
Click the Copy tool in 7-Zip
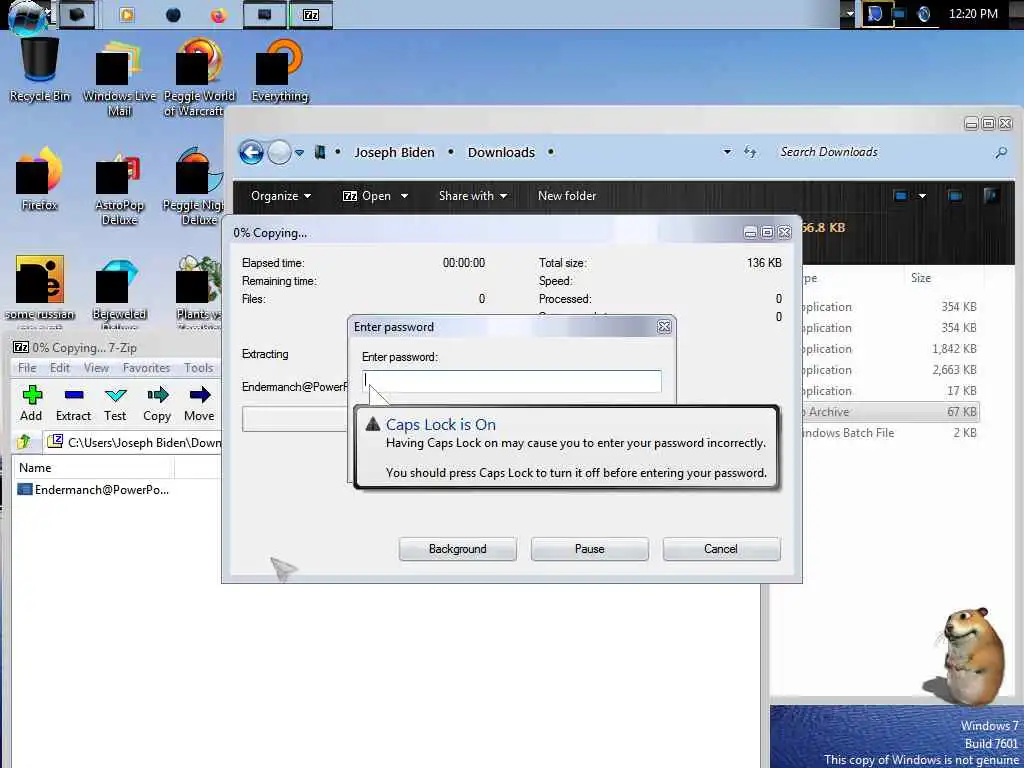[157, 404]
